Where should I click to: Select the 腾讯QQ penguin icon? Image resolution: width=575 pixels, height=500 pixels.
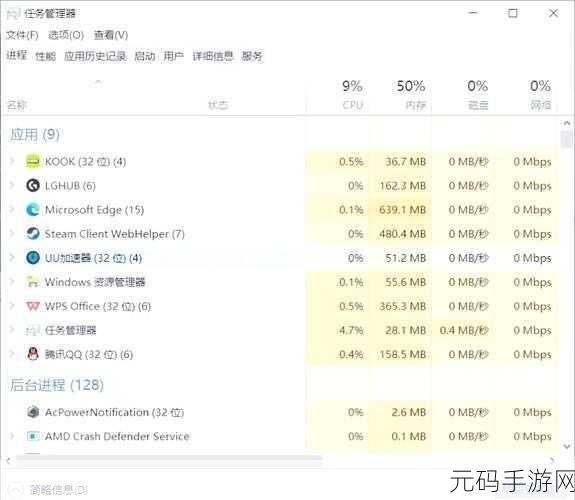point(33,354)
